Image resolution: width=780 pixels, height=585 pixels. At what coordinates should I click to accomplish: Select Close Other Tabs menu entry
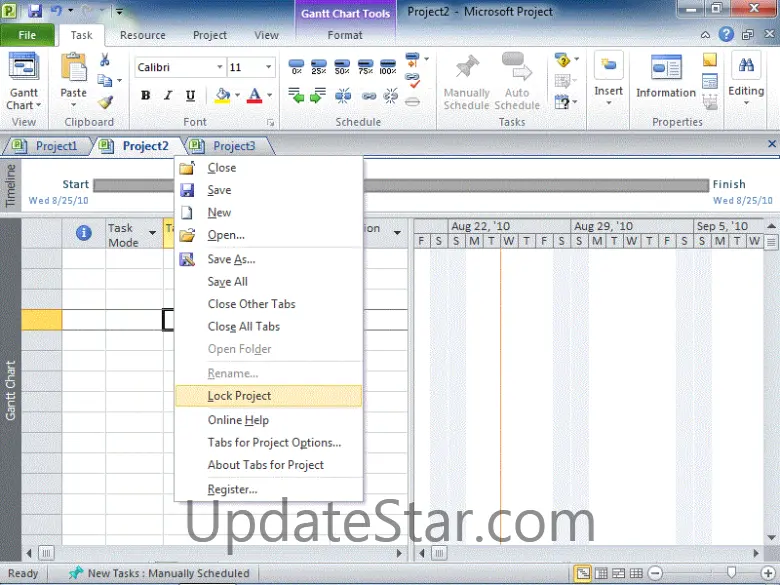269,304
